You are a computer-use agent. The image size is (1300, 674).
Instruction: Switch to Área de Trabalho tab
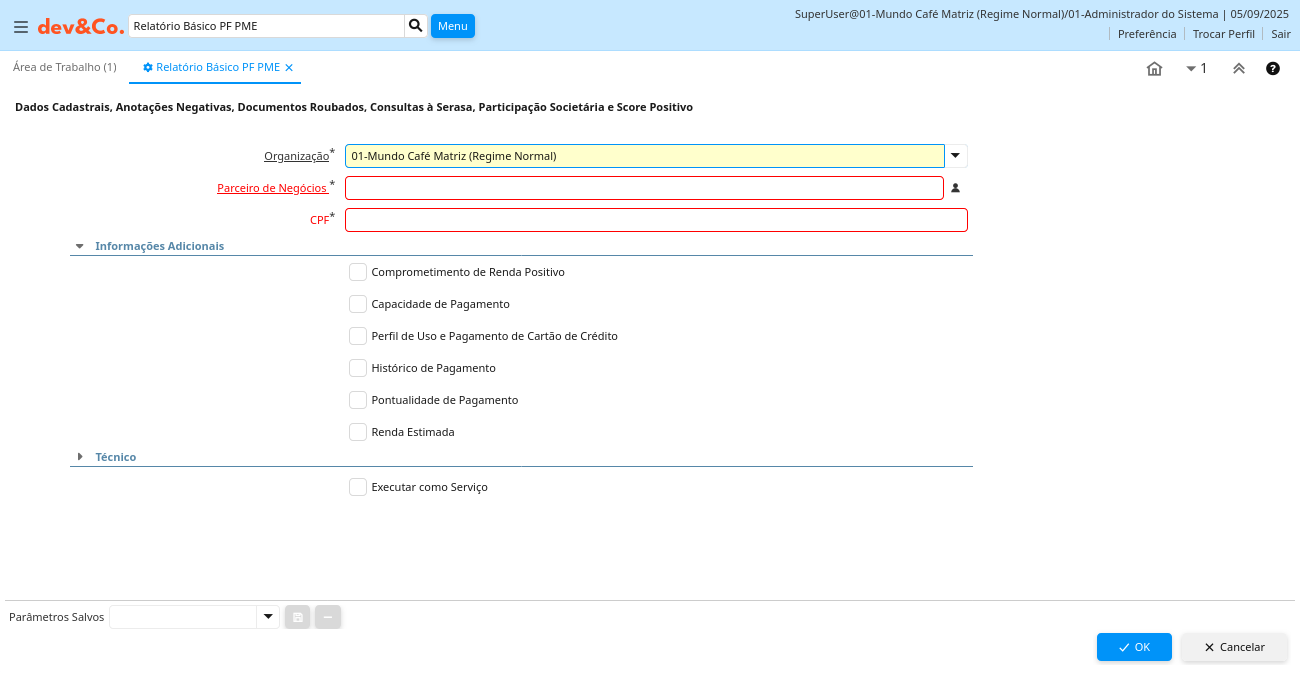click(x=65, y=67)
